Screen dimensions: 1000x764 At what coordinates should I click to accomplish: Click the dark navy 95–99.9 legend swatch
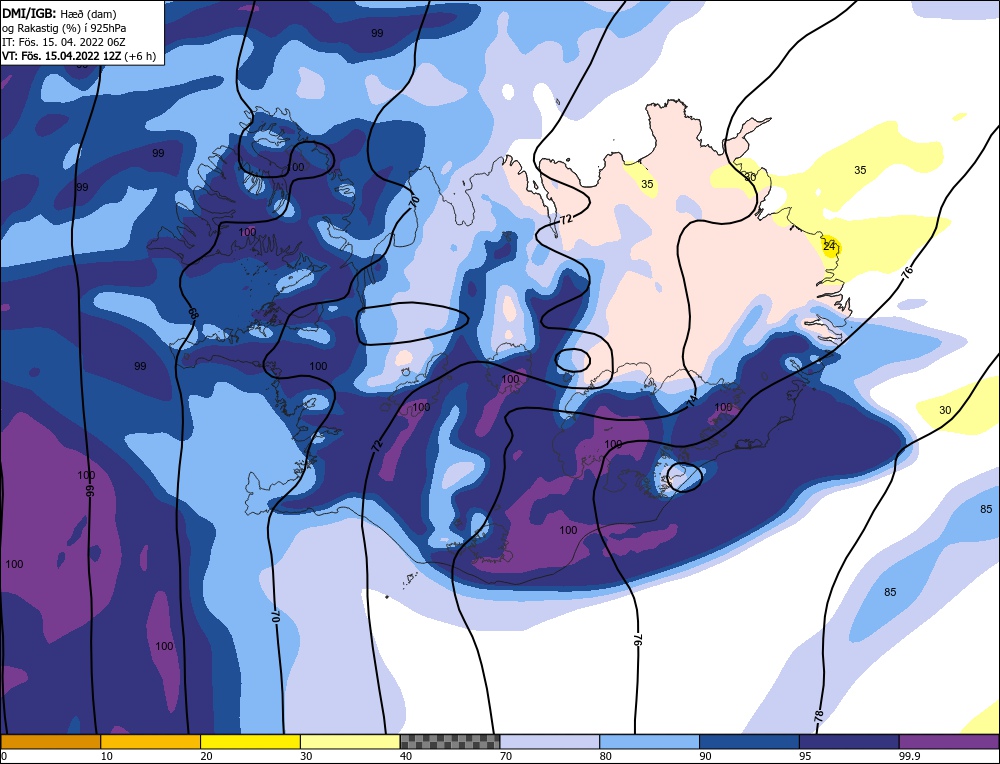click(x=849, y=741)
